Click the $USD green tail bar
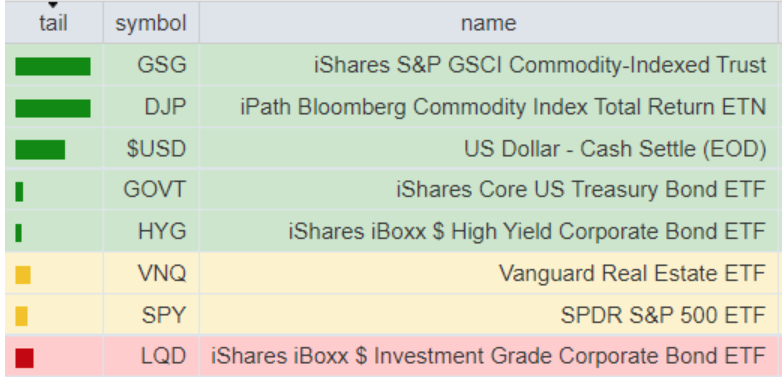Image resolution: width=784 pixels, height=378 pixels. pos(40,150)
